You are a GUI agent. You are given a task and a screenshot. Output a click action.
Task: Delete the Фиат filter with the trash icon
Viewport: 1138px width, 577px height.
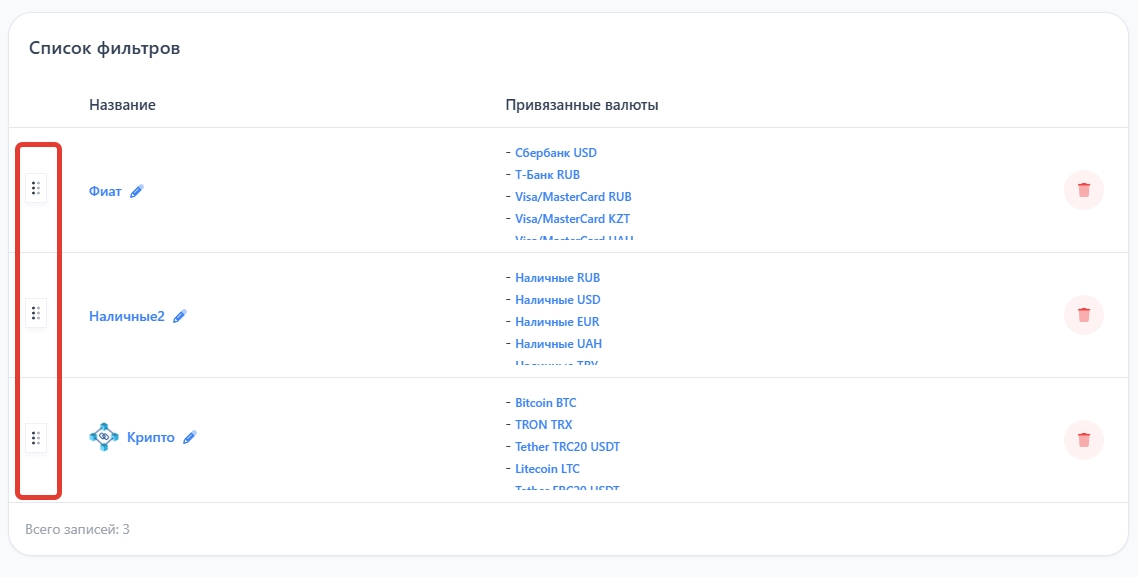pyautogui.click(x=1083, y=190)
